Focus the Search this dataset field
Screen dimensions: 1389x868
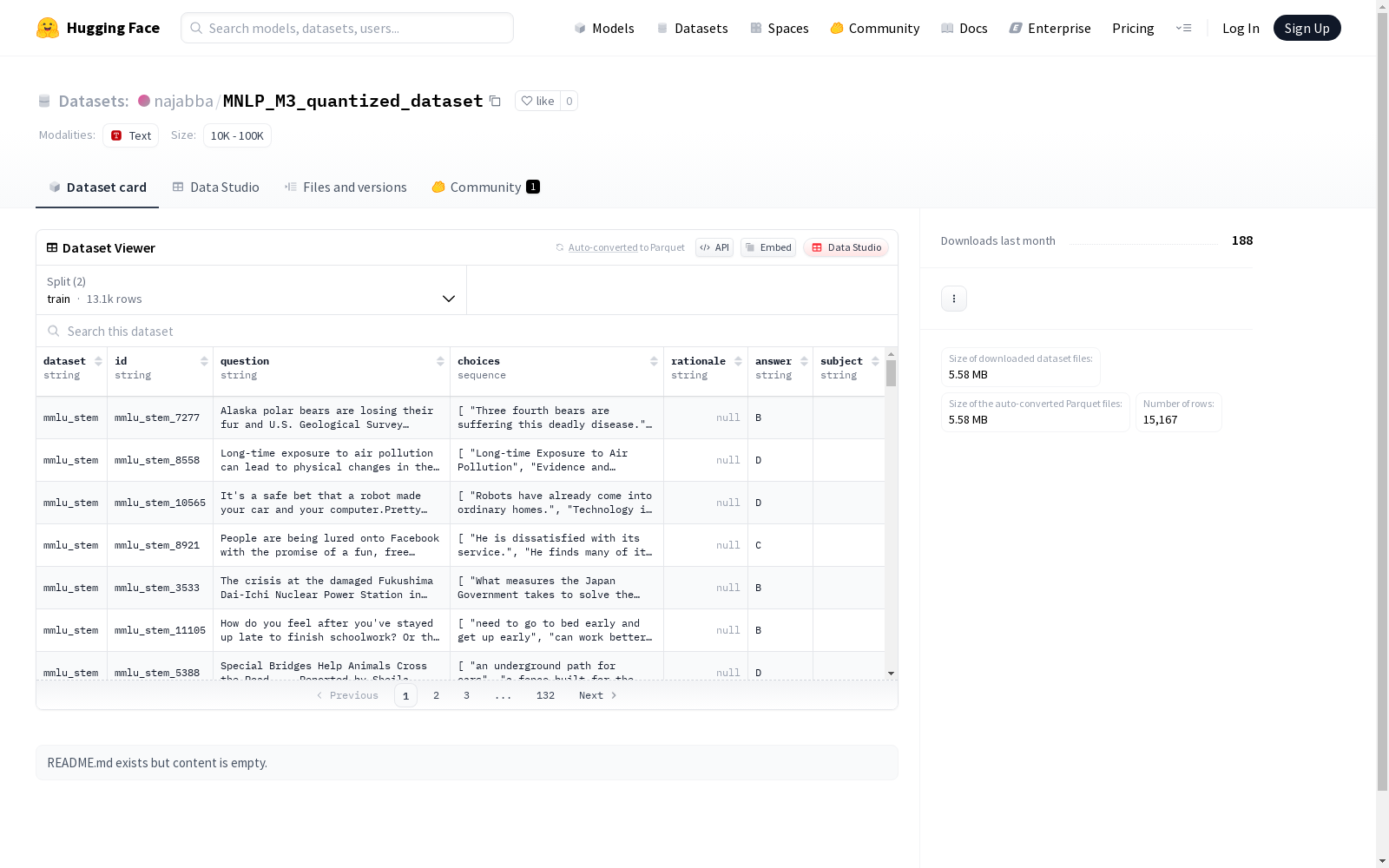pyautogui.click(x=467, y=331)
